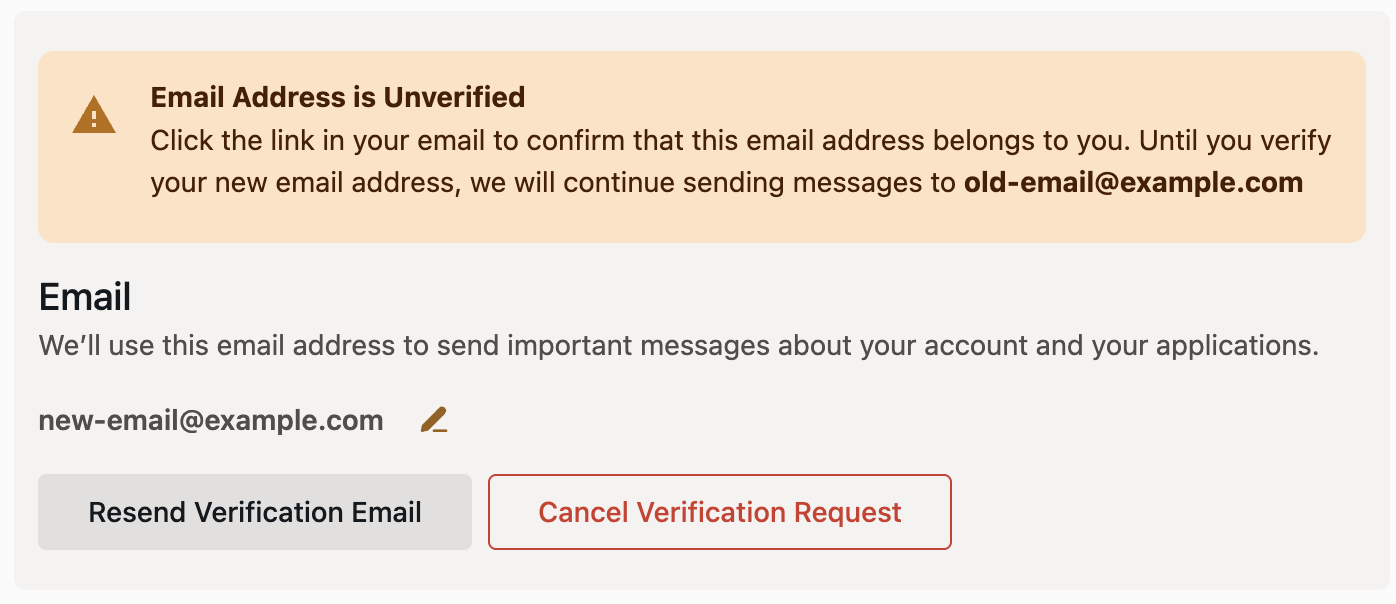Image resolution: width=1396 pixels, height=604 pixels.
Task: Click the "We'll use this email address" description
Action: coord(678,346)
